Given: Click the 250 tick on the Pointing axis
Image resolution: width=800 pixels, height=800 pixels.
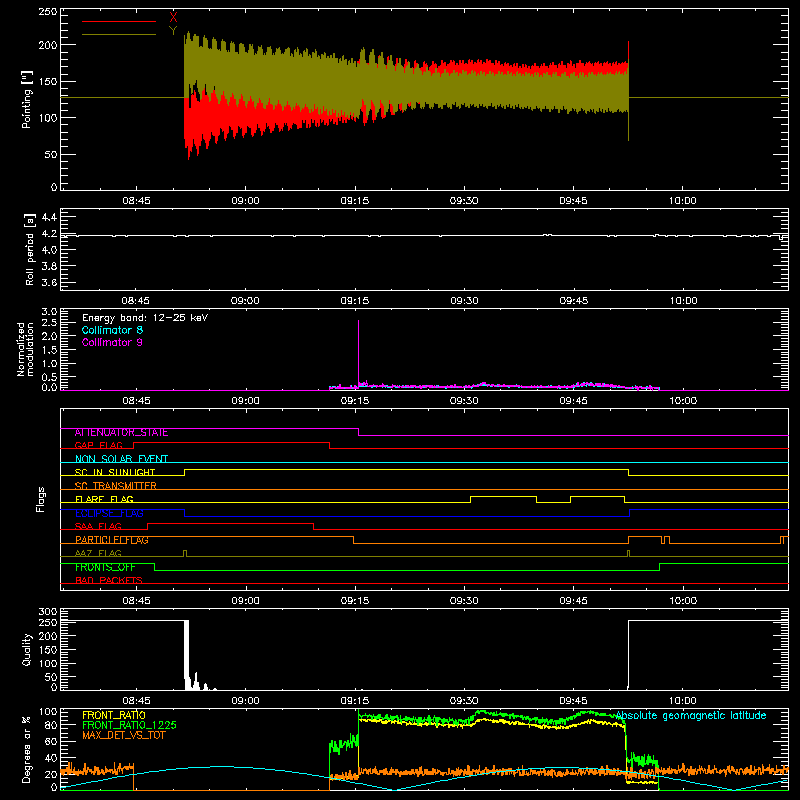Looking at the screenshot, I should click(x=48, y=12).
